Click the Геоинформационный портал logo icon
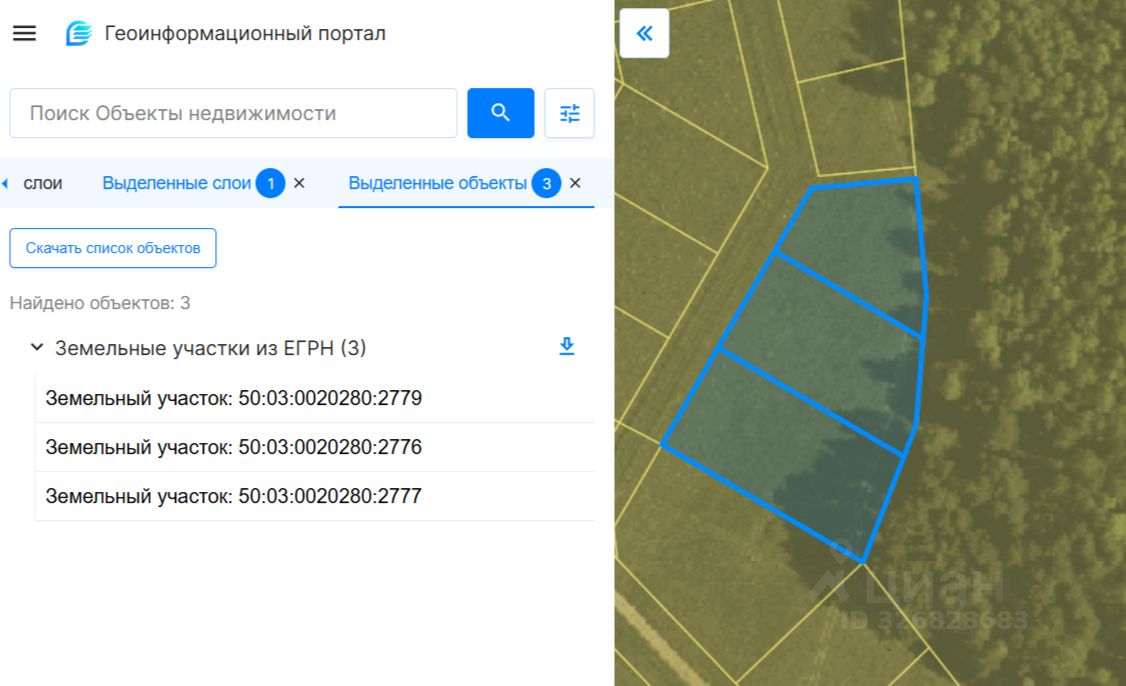This screenshot has width=1126, height=686. click(x=78, y=33)
